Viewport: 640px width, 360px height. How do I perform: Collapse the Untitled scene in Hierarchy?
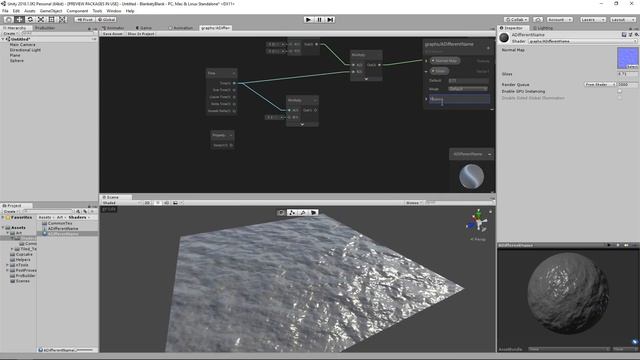3,39
